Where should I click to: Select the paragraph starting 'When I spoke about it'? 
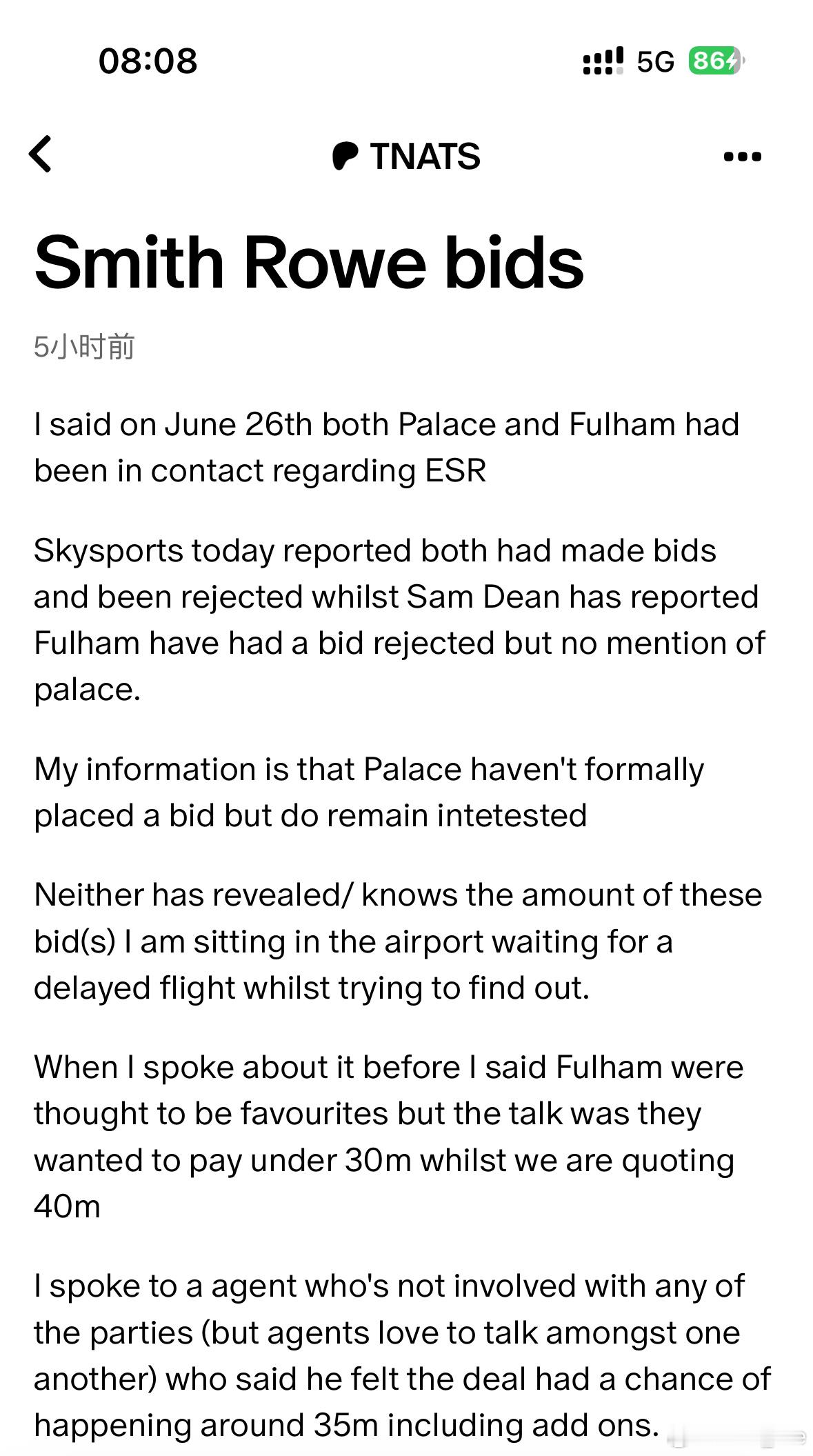coord(389,1137)
